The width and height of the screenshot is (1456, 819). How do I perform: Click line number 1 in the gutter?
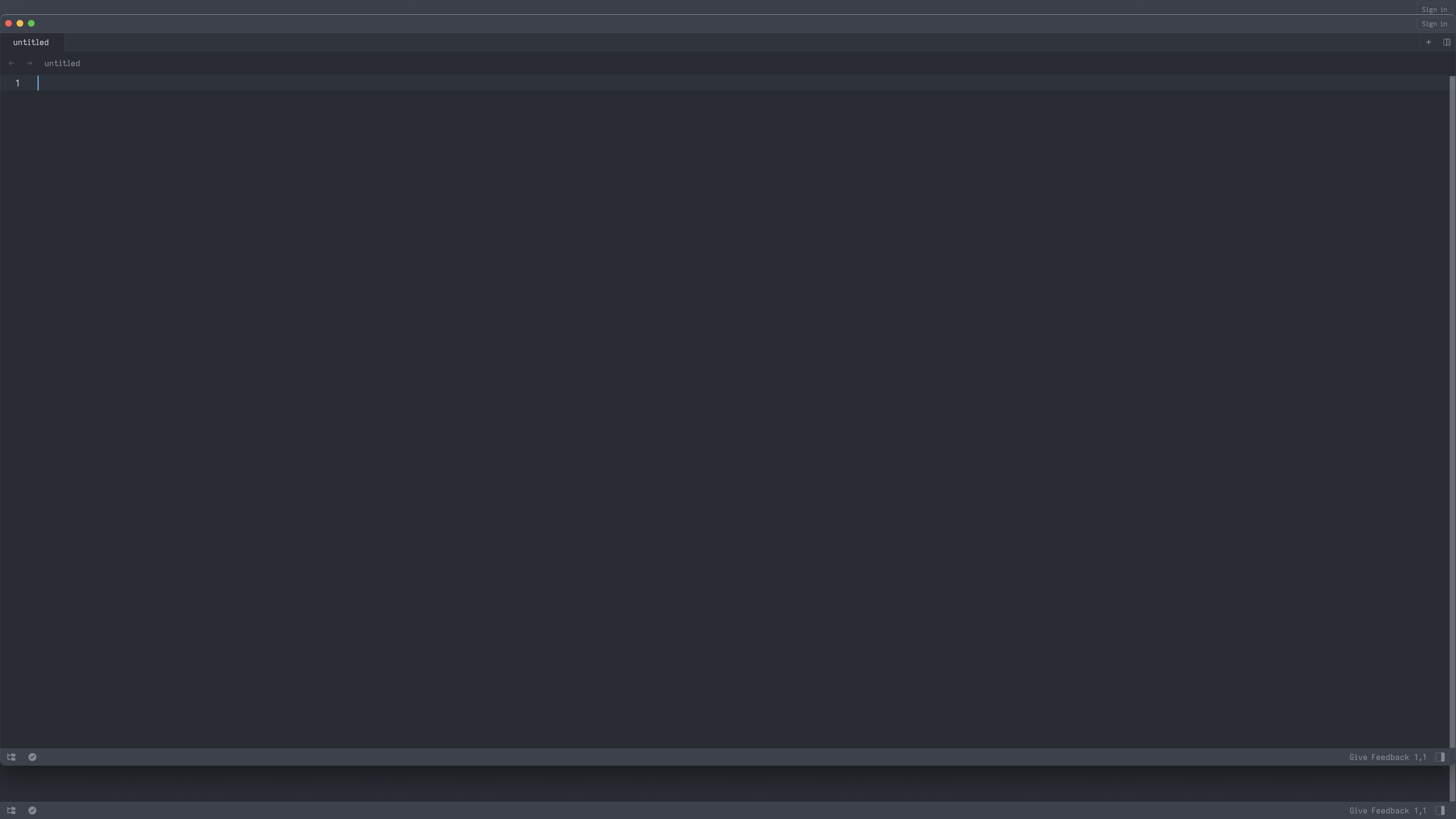pos(18,84)
